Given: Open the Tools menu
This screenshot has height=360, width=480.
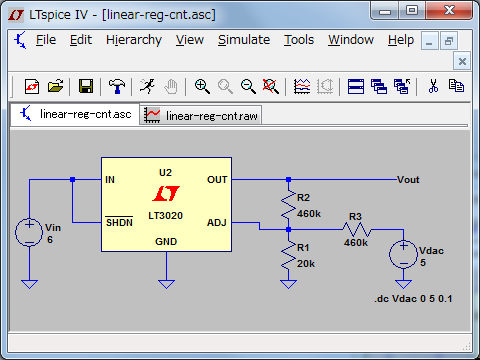Looking at the screenshot, I should (x=299, y=40).
